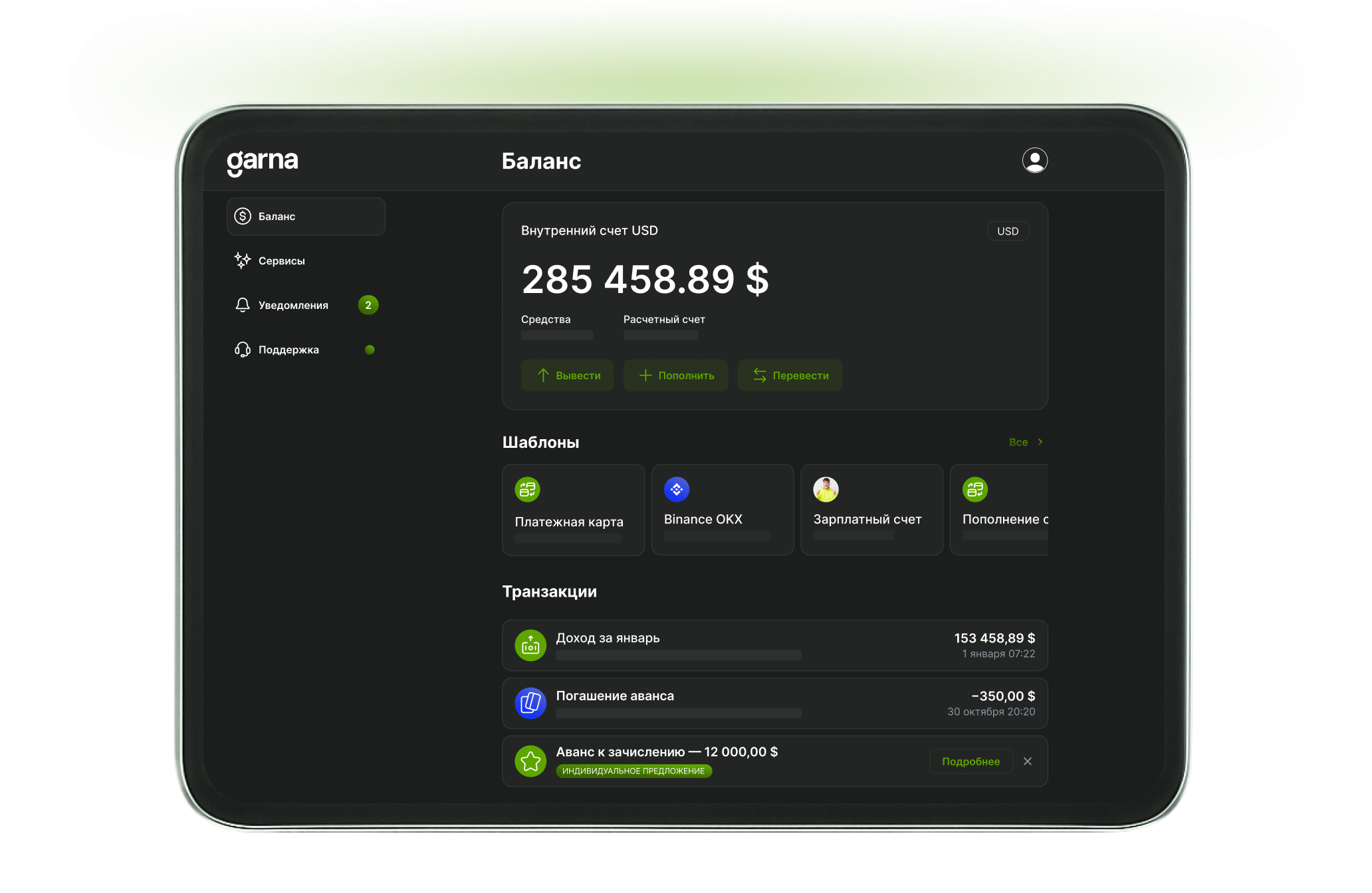Select the partially visible Пополнение template card
Screen dimensions: 1372x893
(1000, 510)
